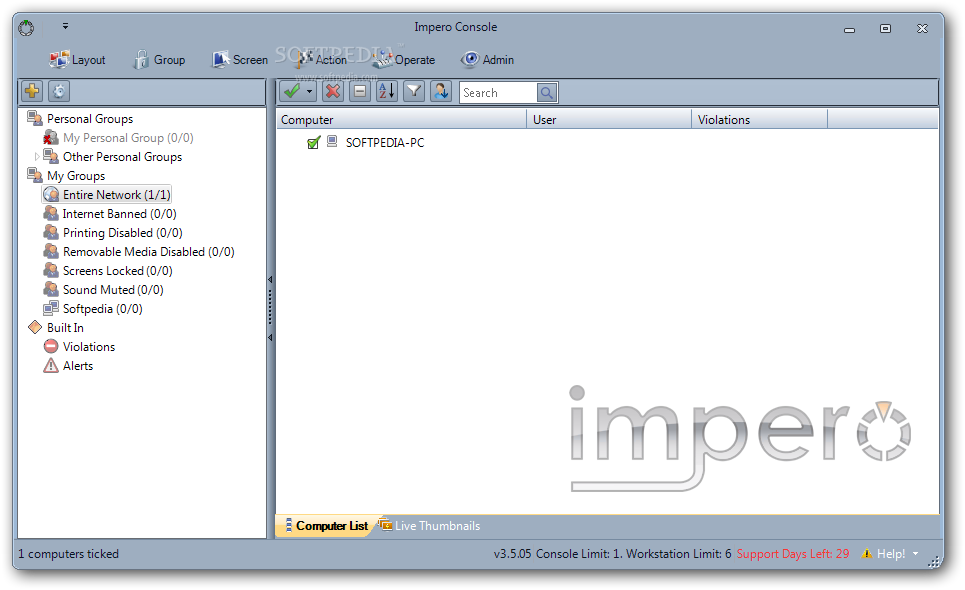
Task: Select Printing Disabled (0/0) group
Action: [x=122, y=233]
